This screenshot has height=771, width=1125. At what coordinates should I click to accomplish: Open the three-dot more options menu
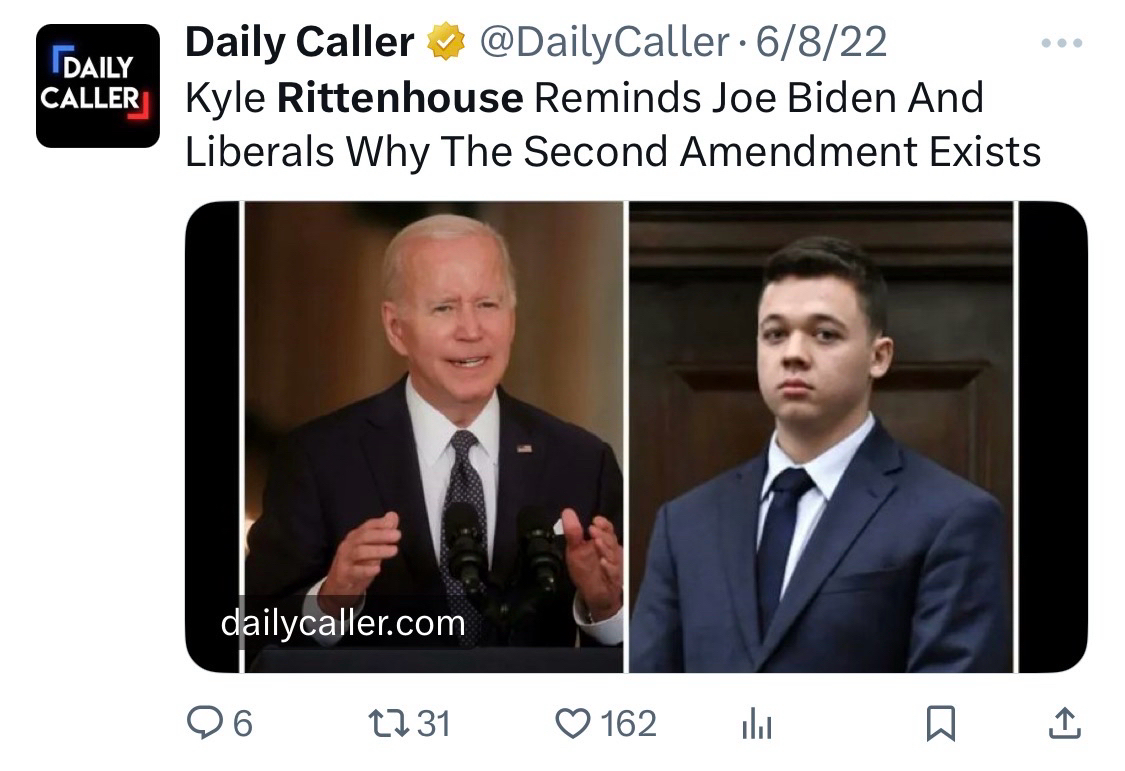click(1062, 43)
